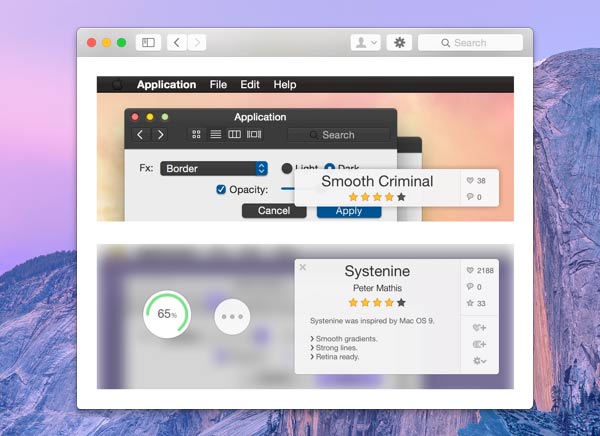This screenshot has height=436, width=600.
Task: Click the Smooth Criminal title
Action: 377,181
